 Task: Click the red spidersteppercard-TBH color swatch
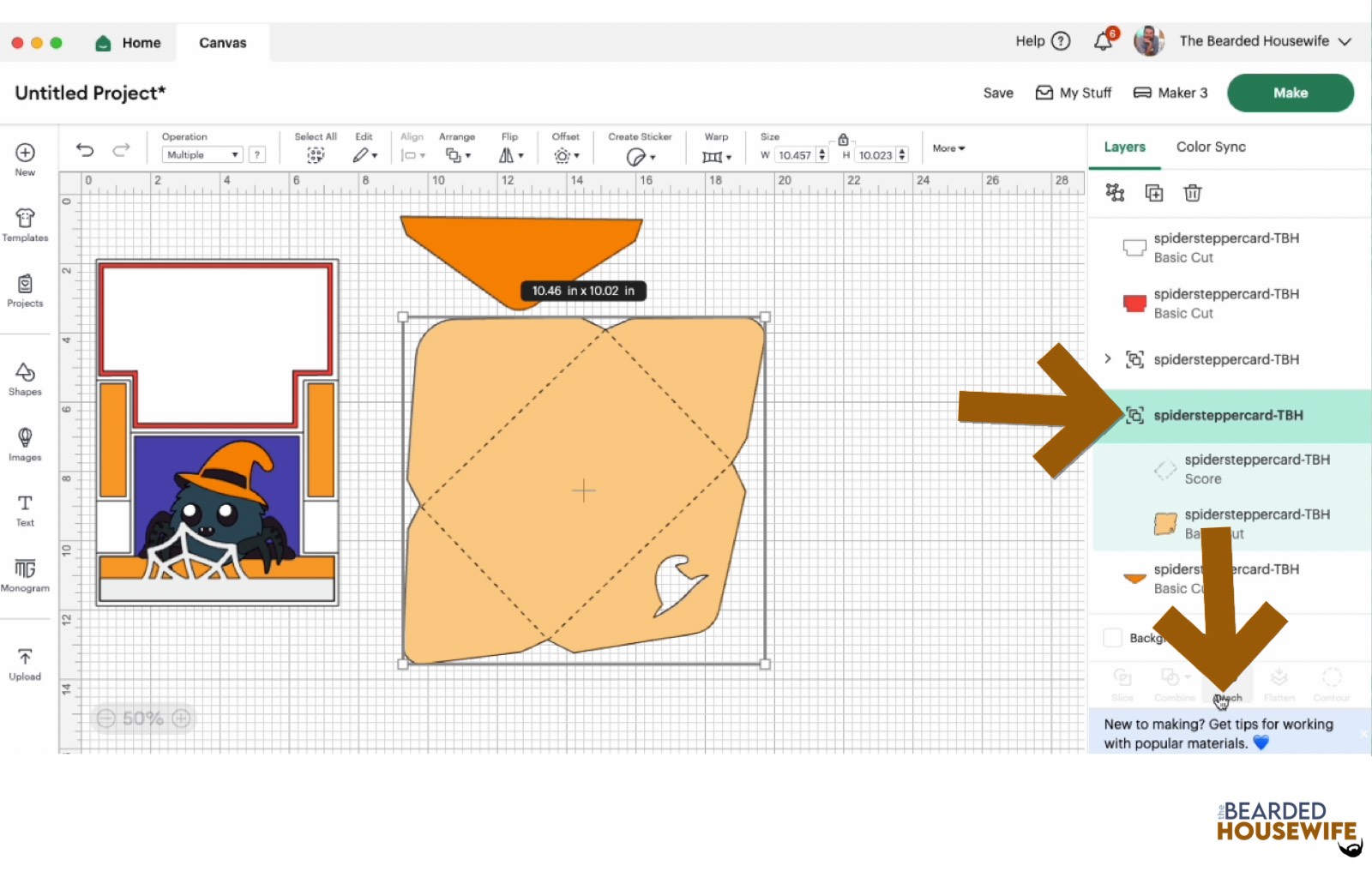pos(1134,303)
